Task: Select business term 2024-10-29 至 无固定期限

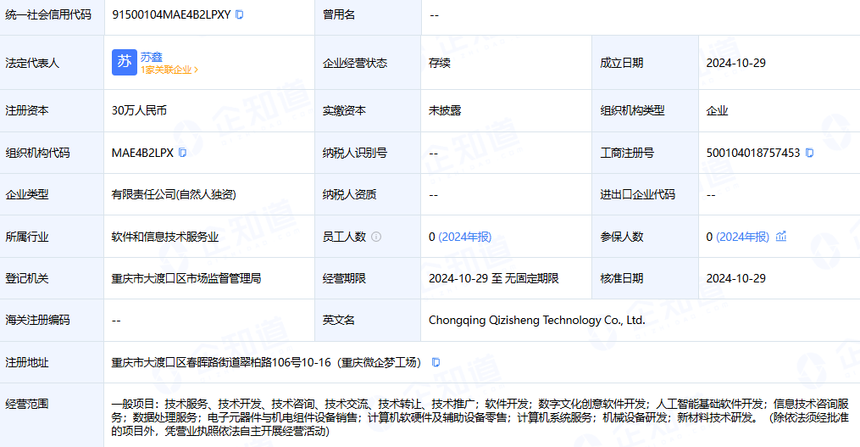Action: 494,278
